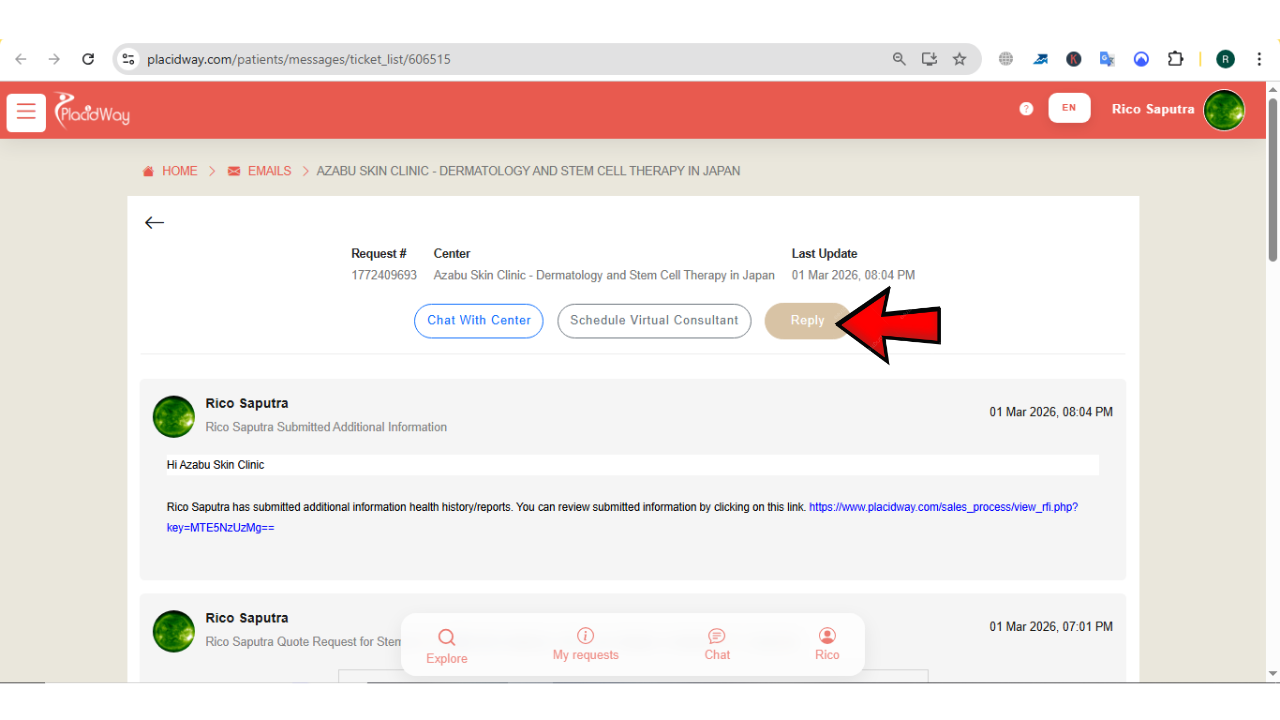This screenshot has width=1280, height=720.
Task: Open Explore from bottom navigation
Action: click(x=446, y=646)
